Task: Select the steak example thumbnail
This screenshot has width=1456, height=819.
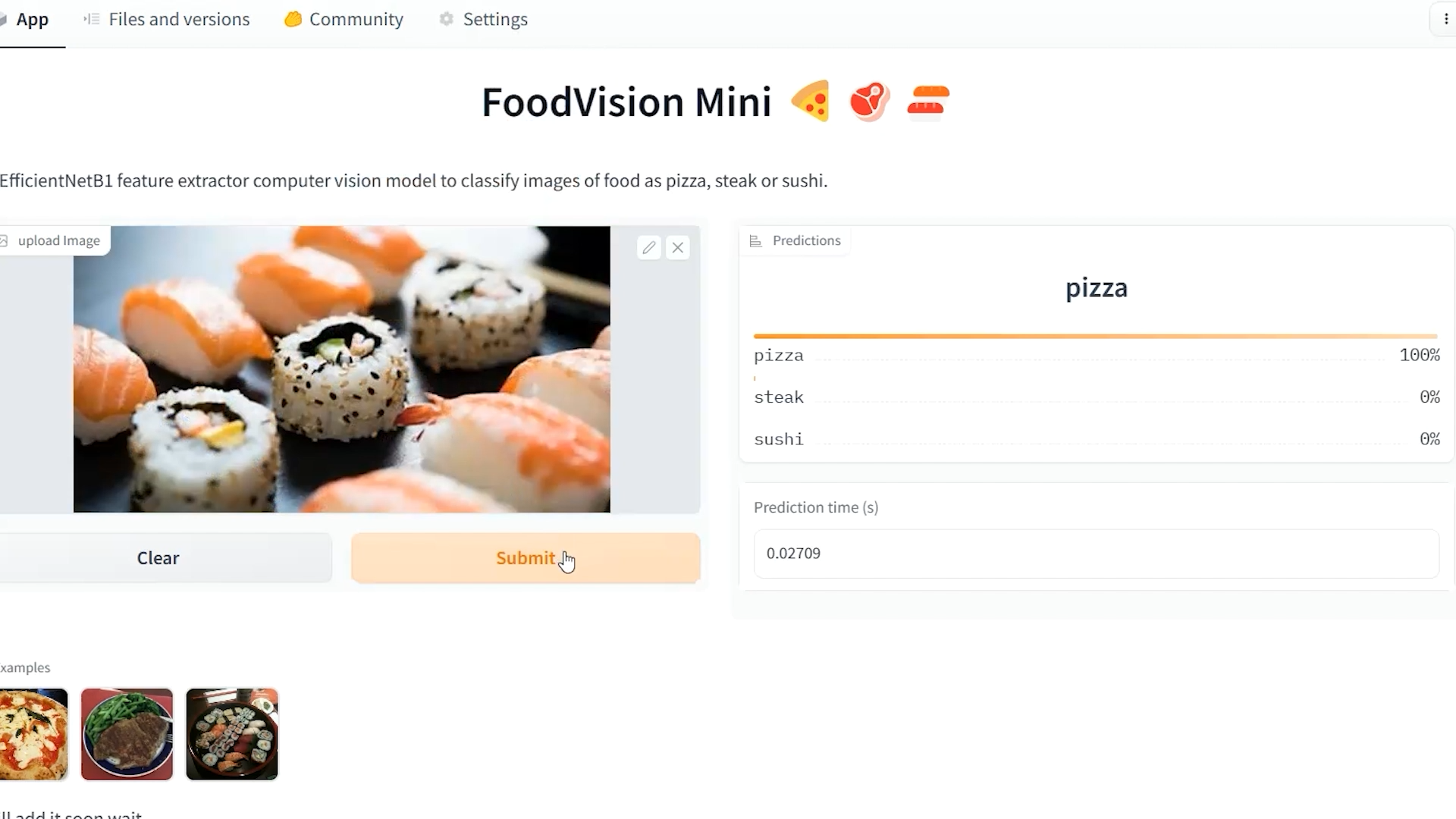Action: [x=127, y=733]
